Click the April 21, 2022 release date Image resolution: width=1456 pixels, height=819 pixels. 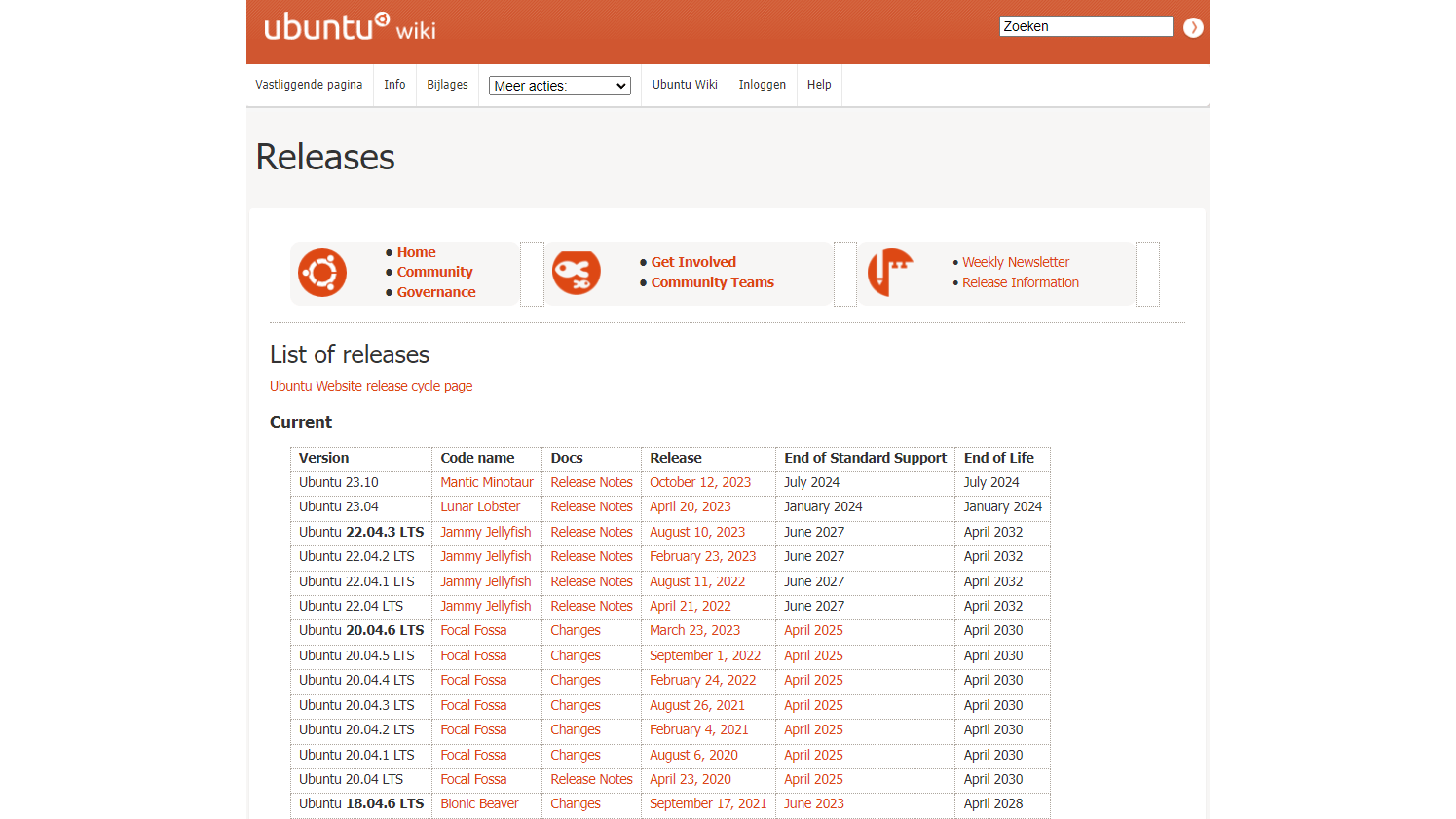coord(691,606)
